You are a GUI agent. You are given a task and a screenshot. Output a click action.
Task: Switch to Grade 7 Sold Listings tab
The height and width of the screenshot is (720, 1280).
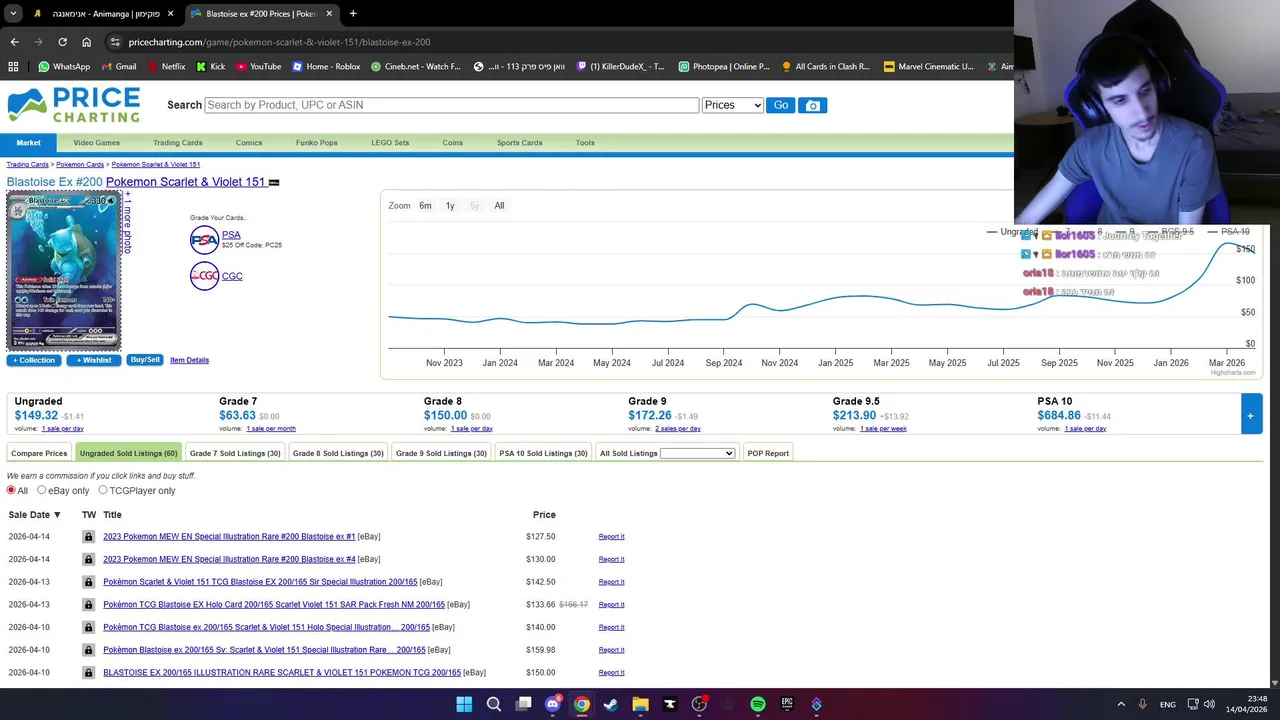[235, 453]
